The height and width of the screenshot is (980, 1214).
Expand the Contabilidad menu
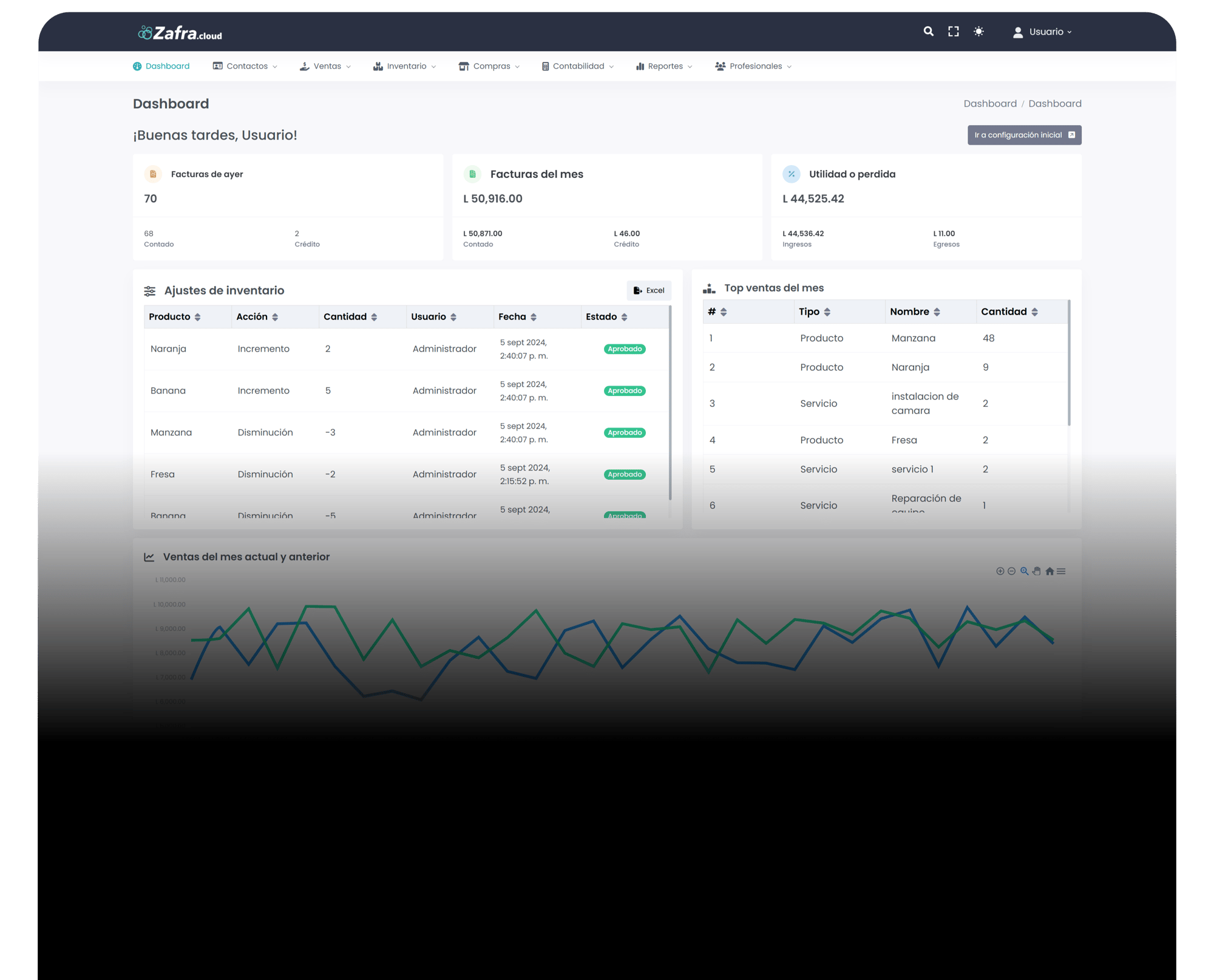point(577,66)
